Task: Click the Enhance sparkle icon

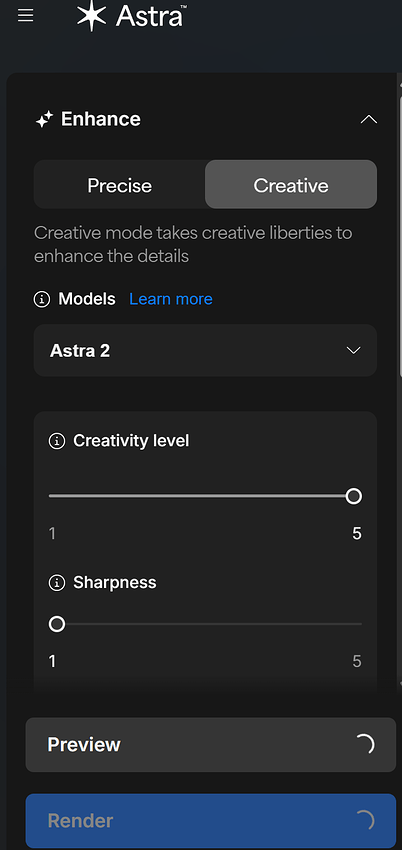Action: tap(44, 119)
